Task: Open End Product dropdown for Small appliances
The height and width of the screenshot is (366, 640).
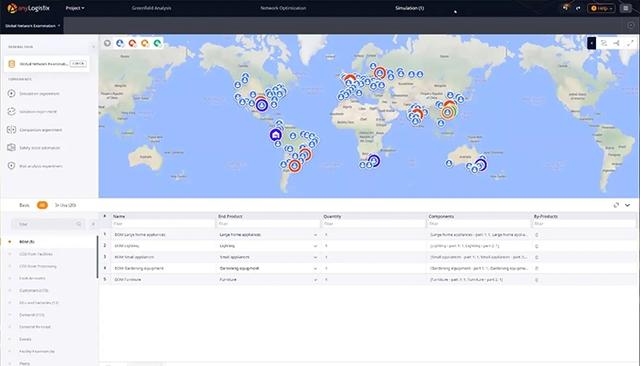Action: pos(315,257)
